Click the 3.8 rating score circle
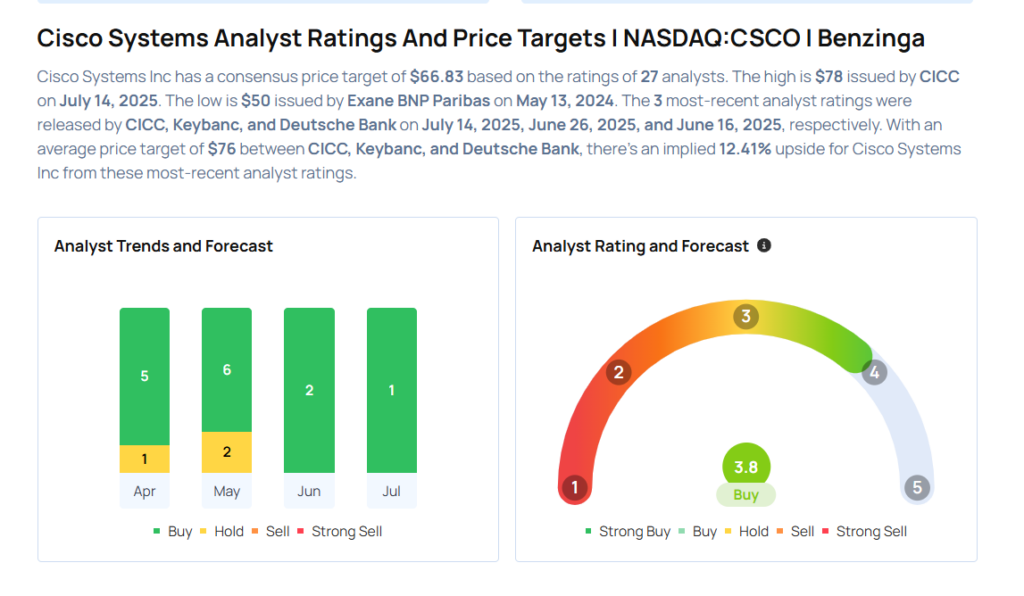The image size is (1024, 596). (746, 467)
